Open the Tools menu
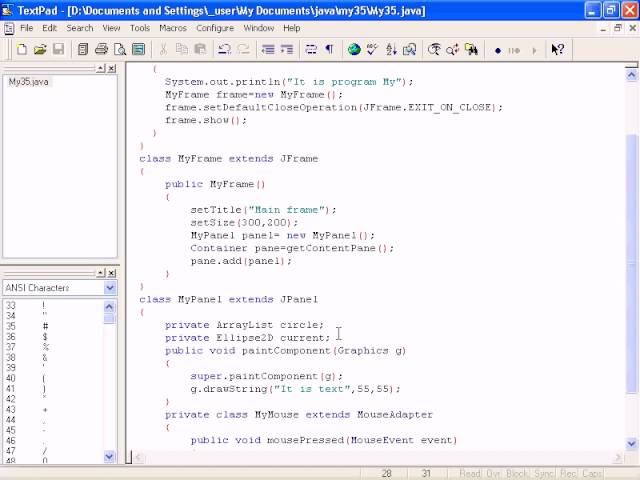 pyautogui.click(x=140, y=28)
